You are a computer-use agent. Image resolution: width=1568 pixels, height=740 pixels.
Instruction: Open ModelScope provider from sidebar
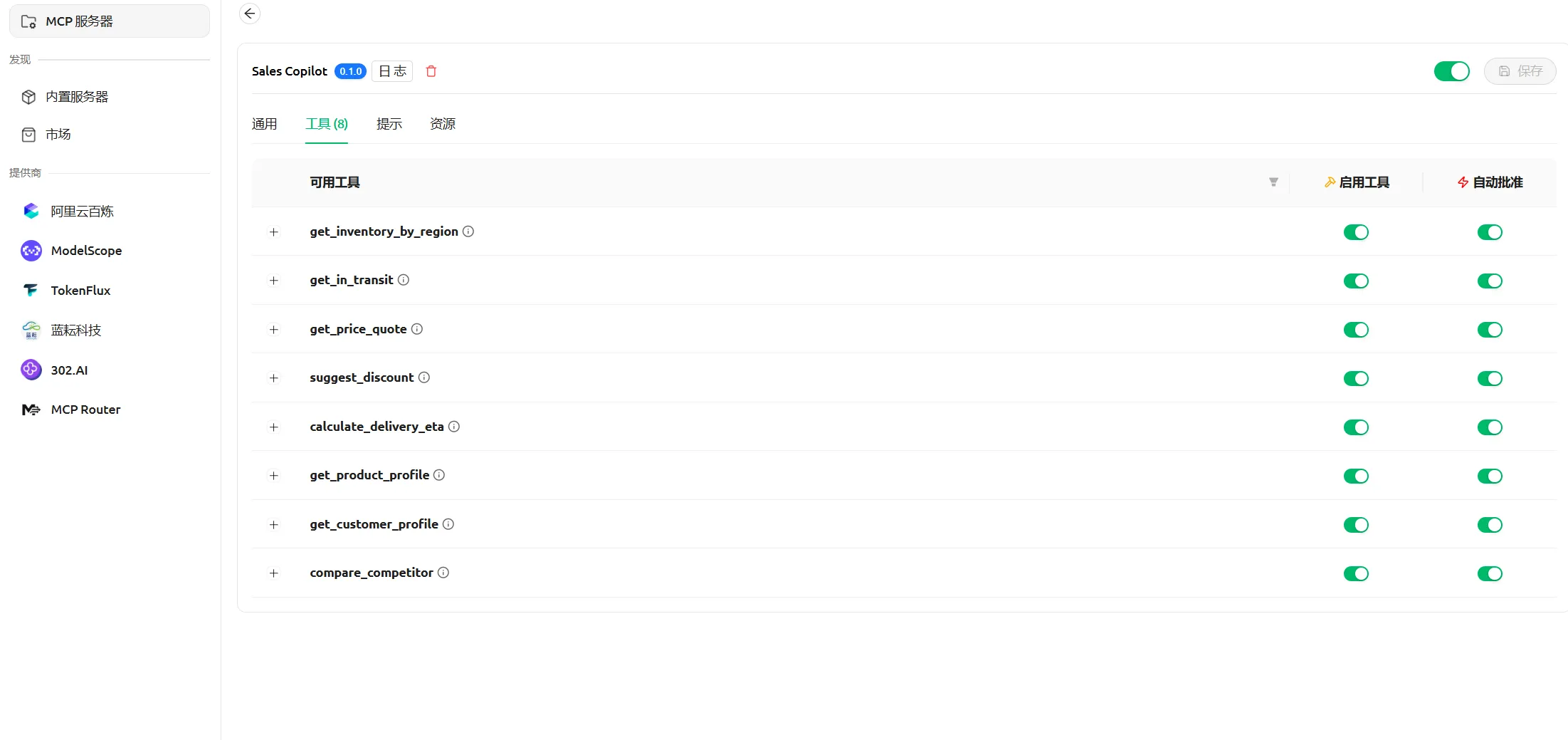point(86,251)
